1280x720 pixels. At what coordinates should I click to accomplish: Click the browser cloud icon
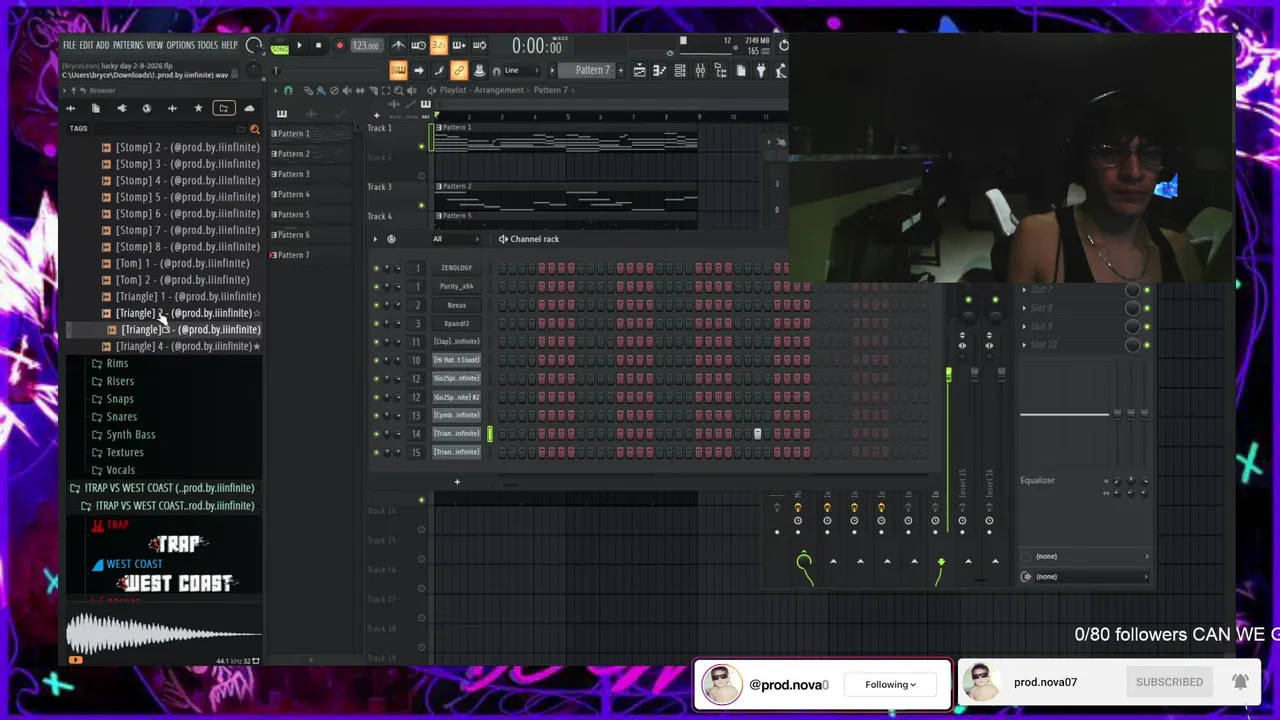pyautogui.click(x=249, y=108)
